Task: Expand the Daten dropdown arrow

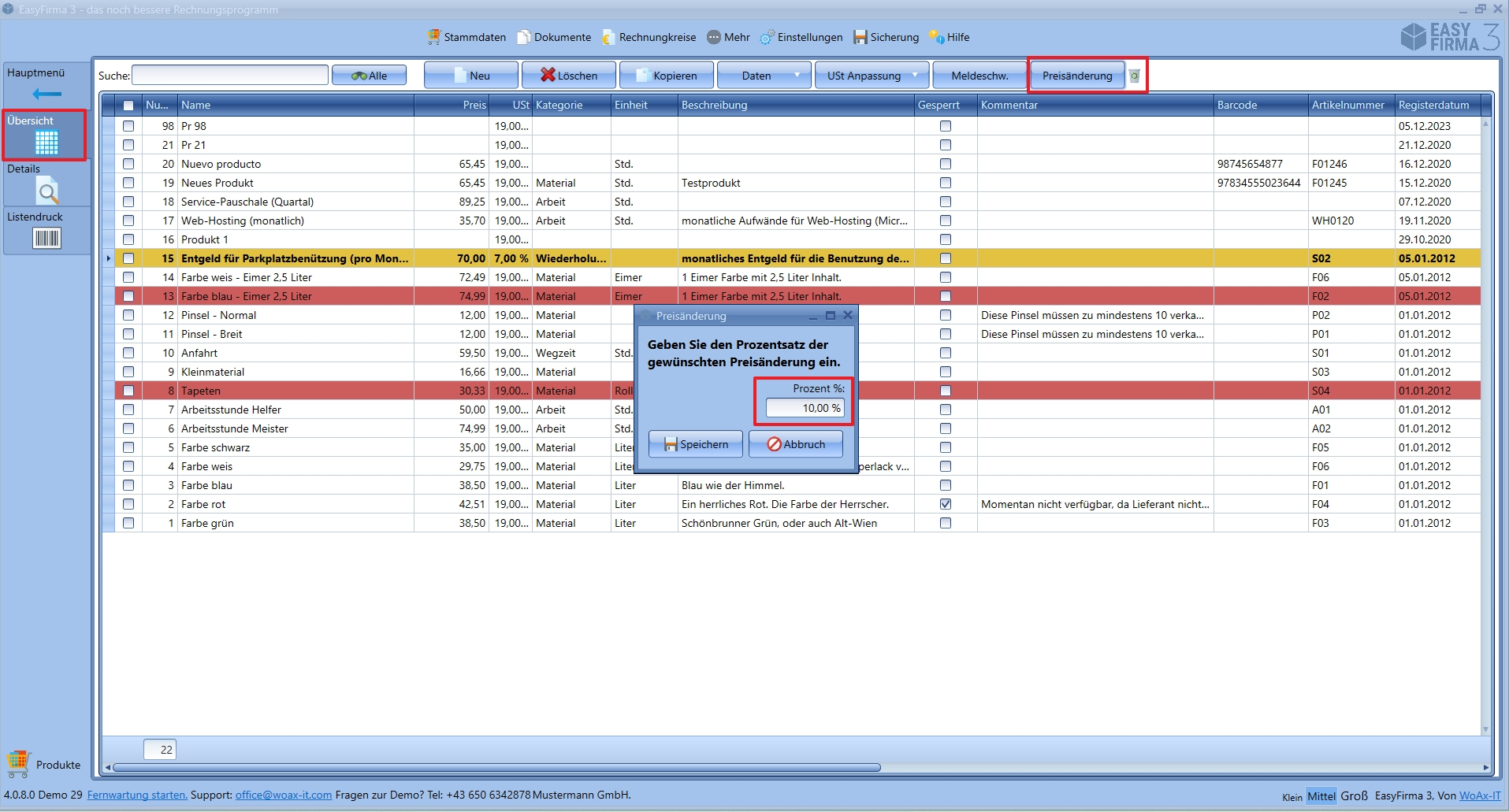Action: tap(797, 76)
